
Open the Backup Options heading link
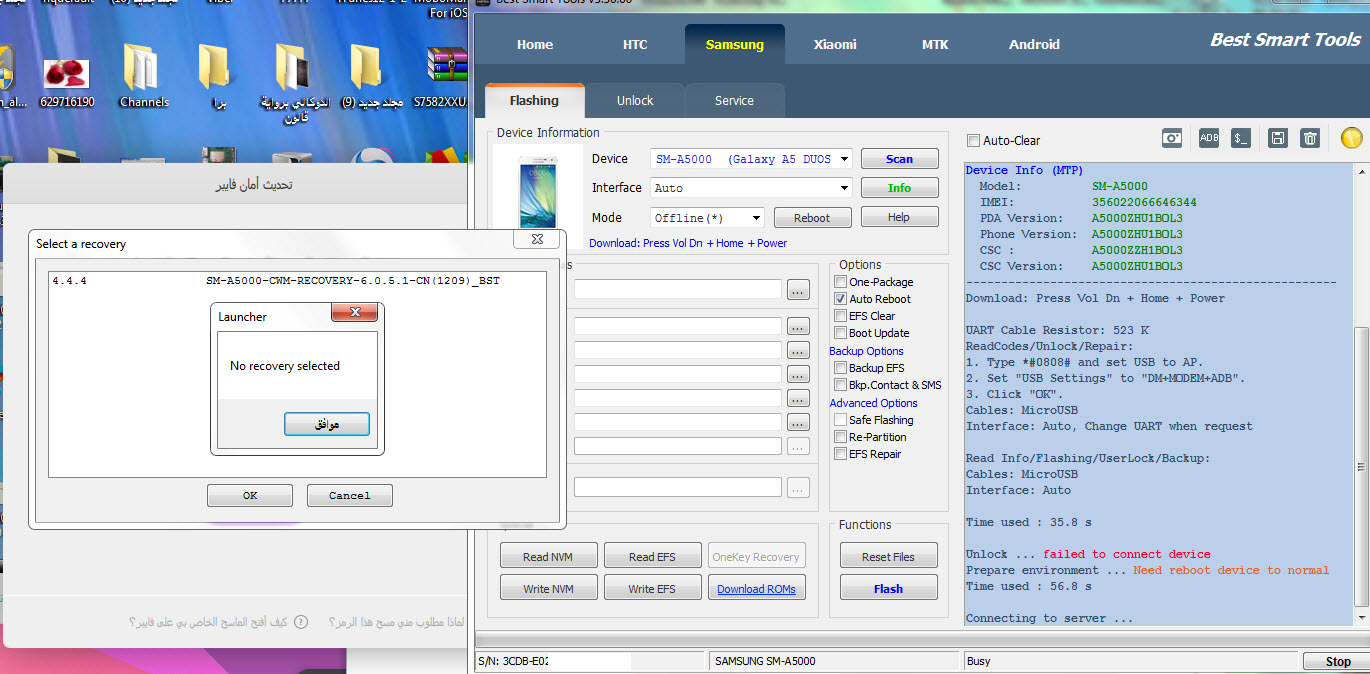(x=866, y=351)
